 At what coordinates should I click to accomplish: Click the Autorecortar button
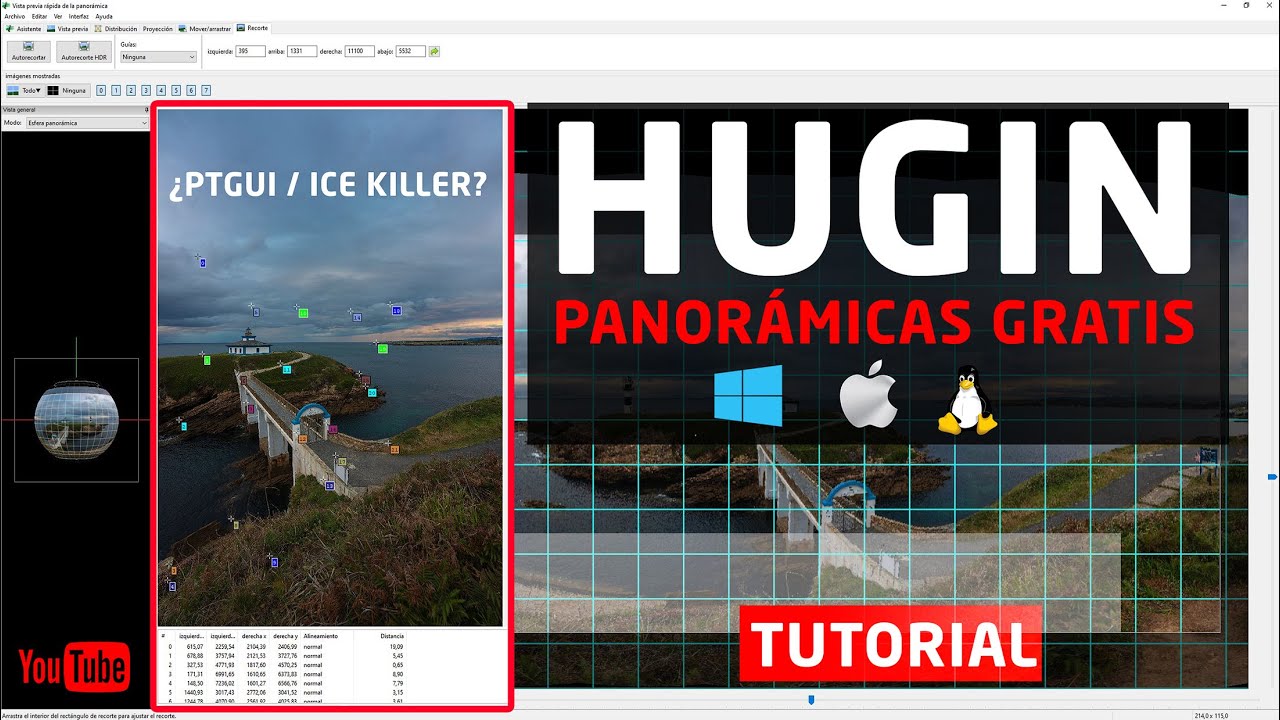tap(29, 52)
